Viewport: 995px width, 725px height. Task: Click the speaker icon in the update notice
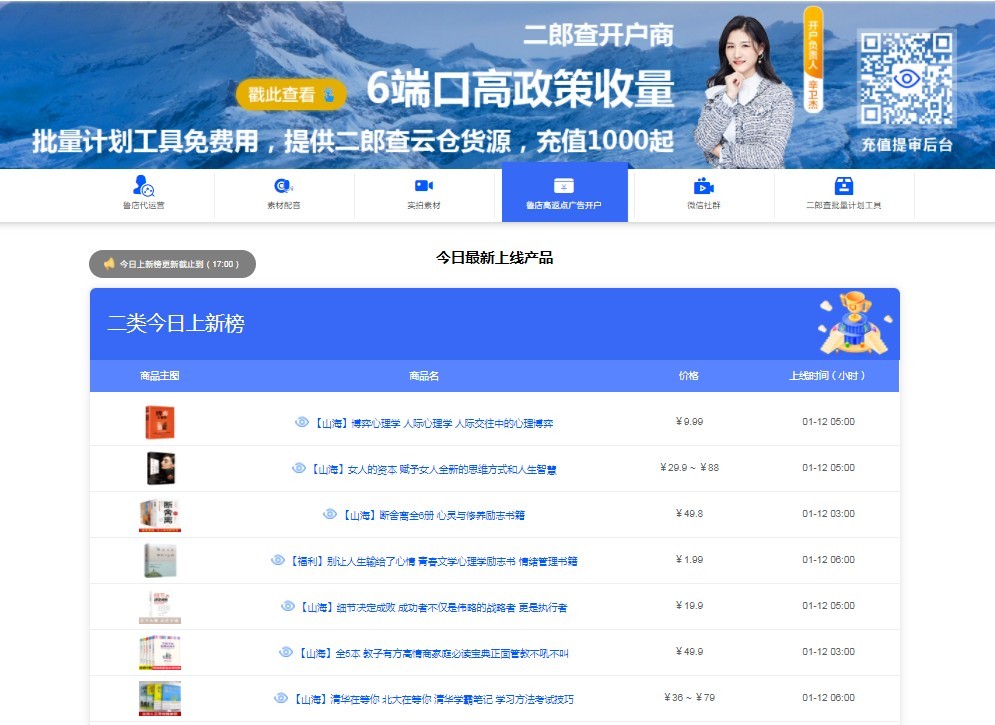pyautogui.click(x=109, y=263)
